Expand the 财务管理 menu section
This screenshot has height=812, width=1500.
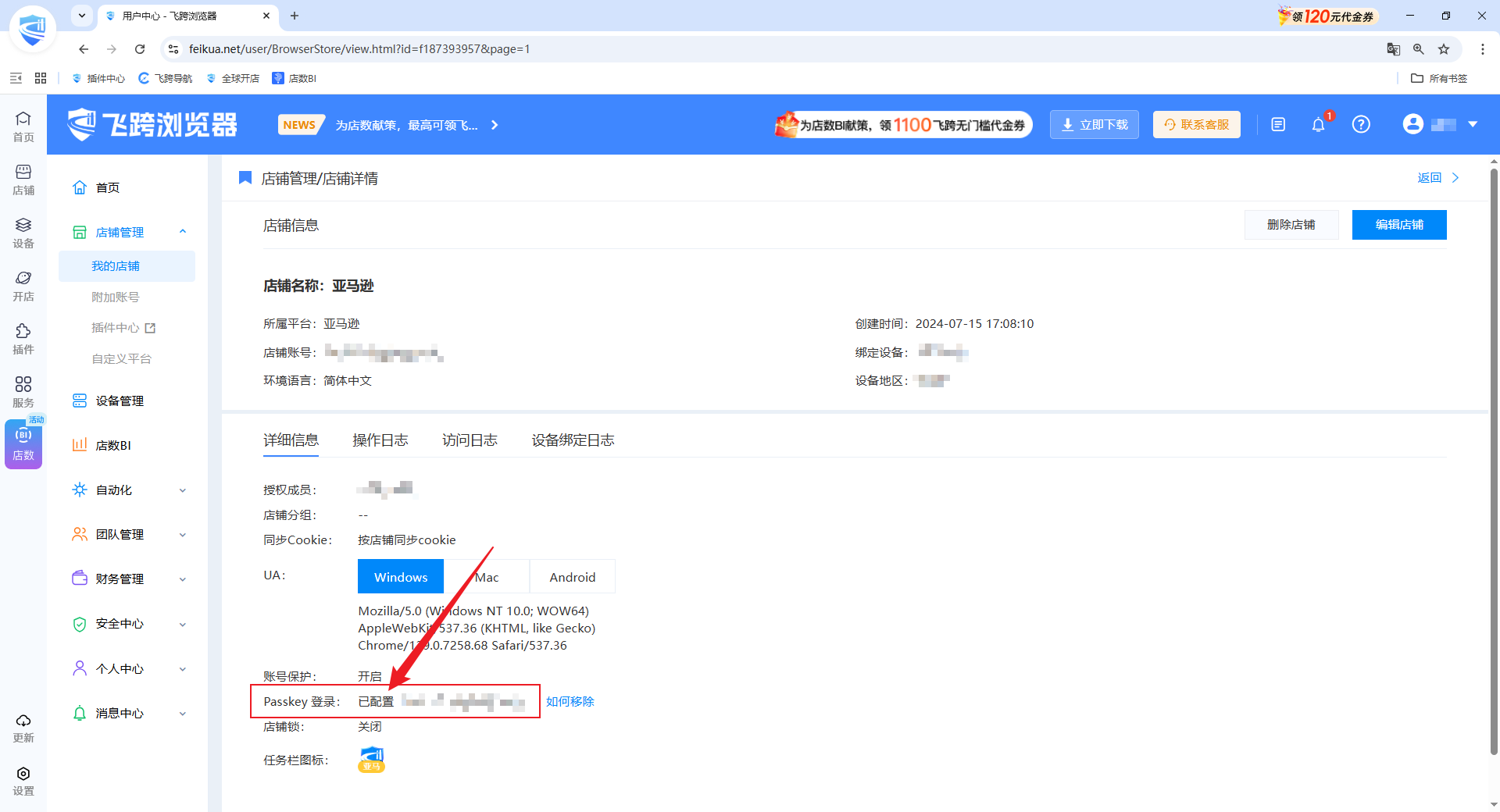pos(183,579)
